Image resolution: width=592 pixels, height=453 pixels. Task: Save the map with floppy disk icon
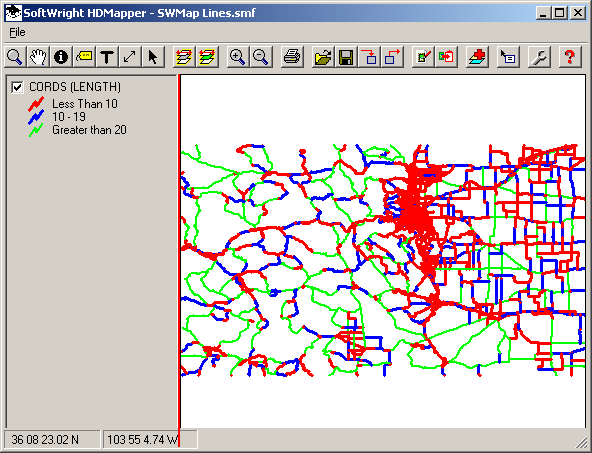point(346,57)
